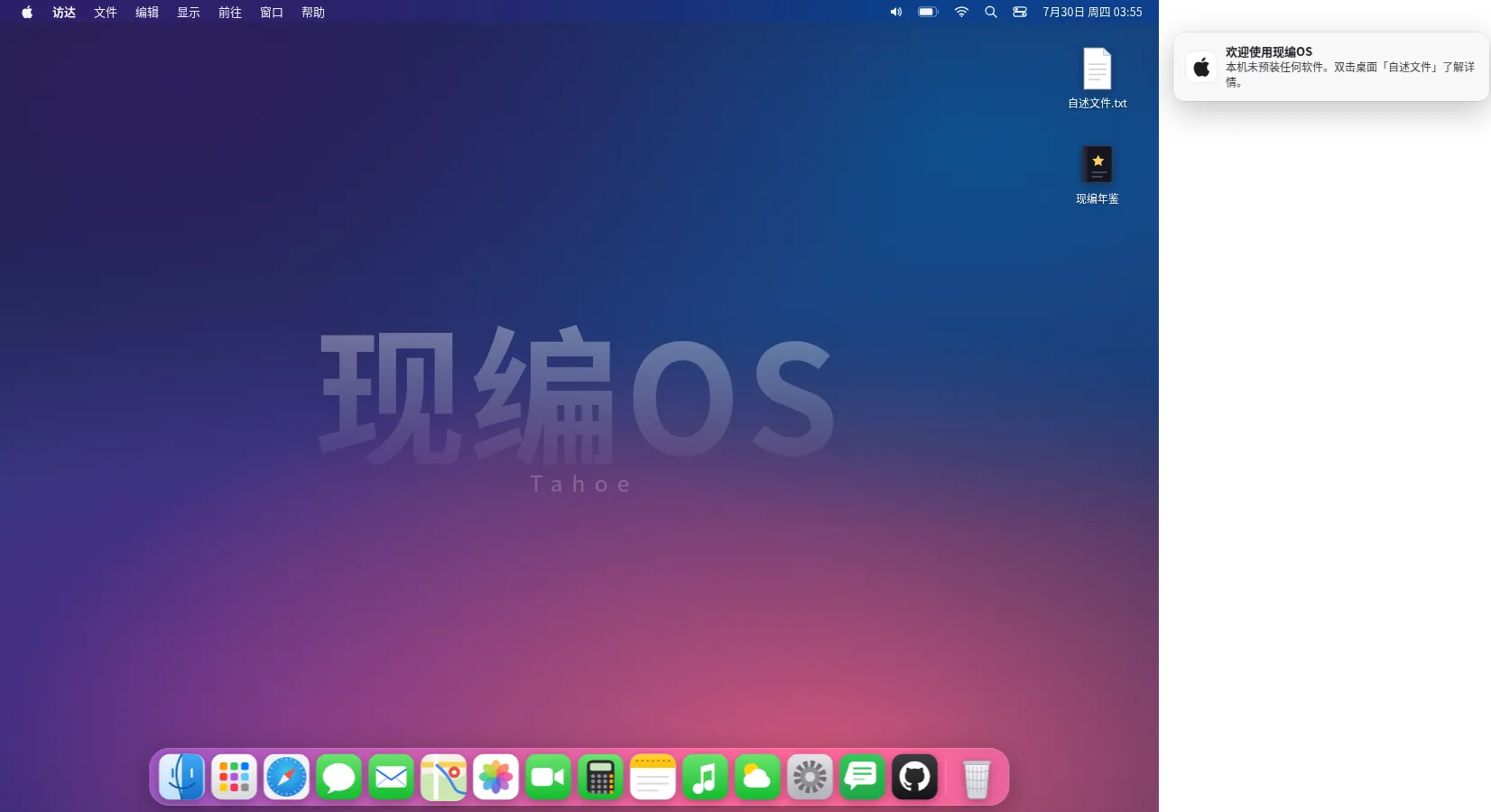Open Weather cloud and sun icon
Screen dimensions: 1491x812
point(758,777)
